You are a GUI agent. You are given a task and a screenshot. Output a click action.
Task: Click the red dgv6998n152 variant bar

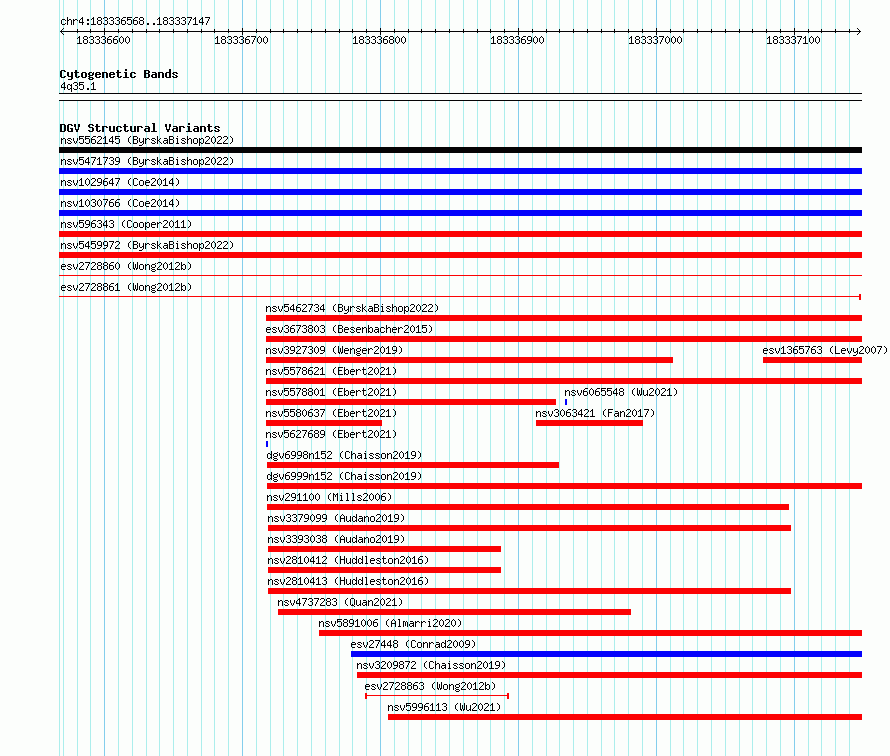click(413, 465)
